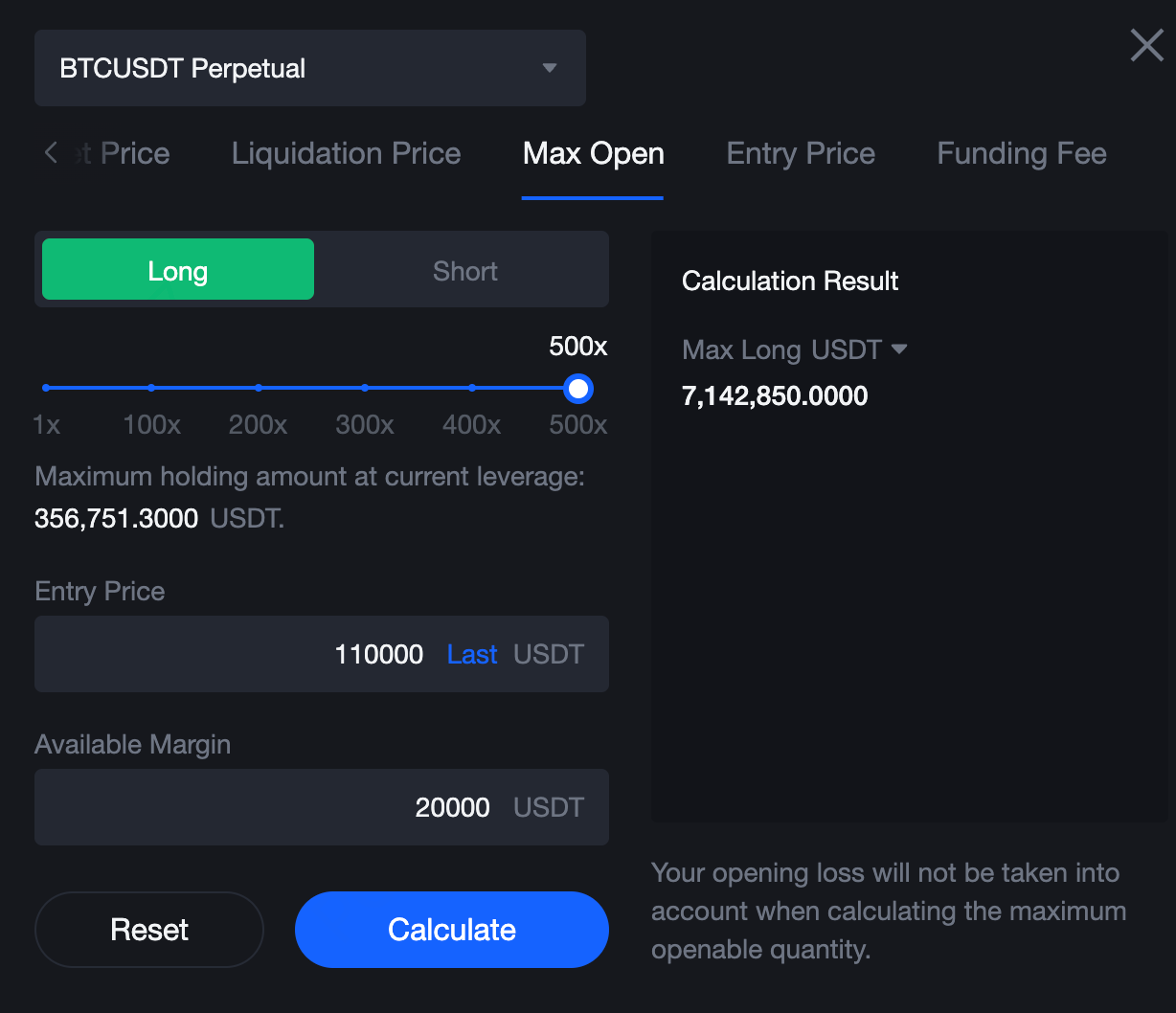Click the Entry Price input field

click(x=239, y=655)
